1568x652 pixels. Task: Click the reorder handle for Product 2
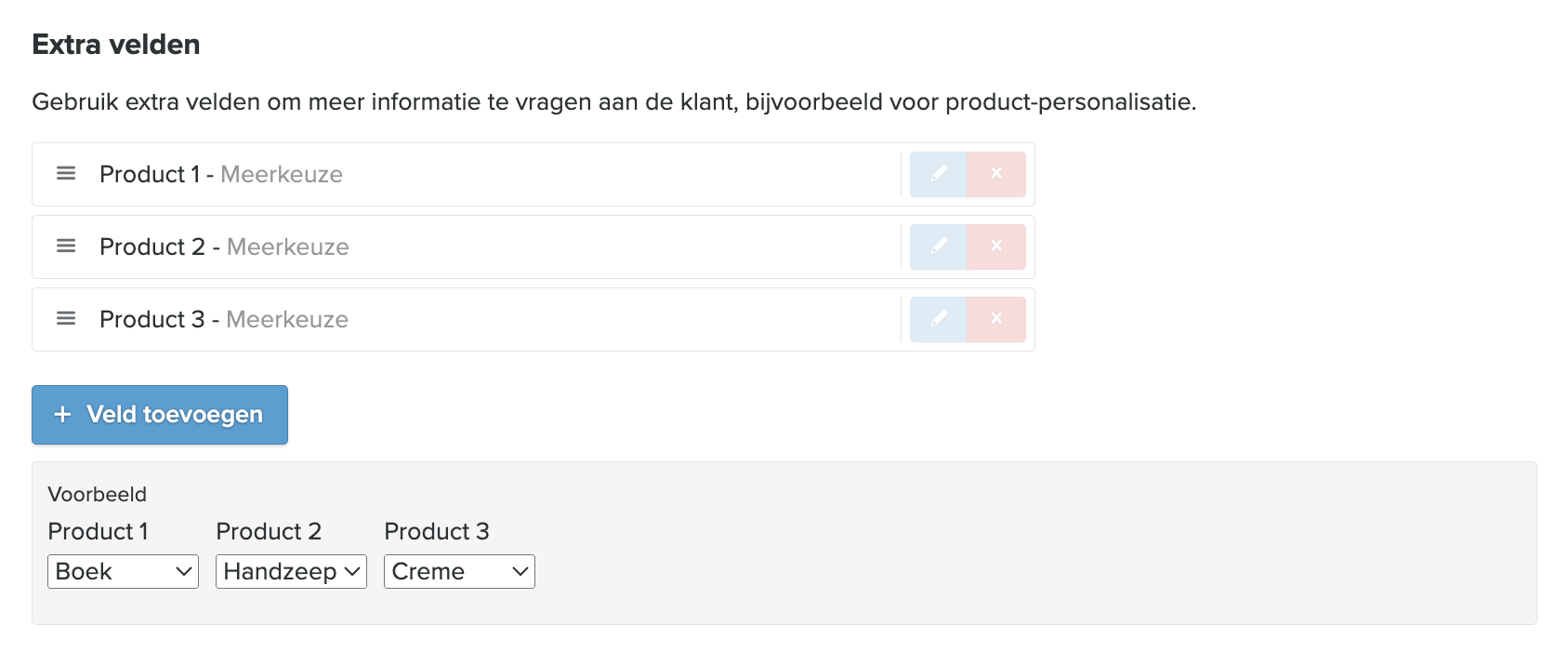(66, 246)
